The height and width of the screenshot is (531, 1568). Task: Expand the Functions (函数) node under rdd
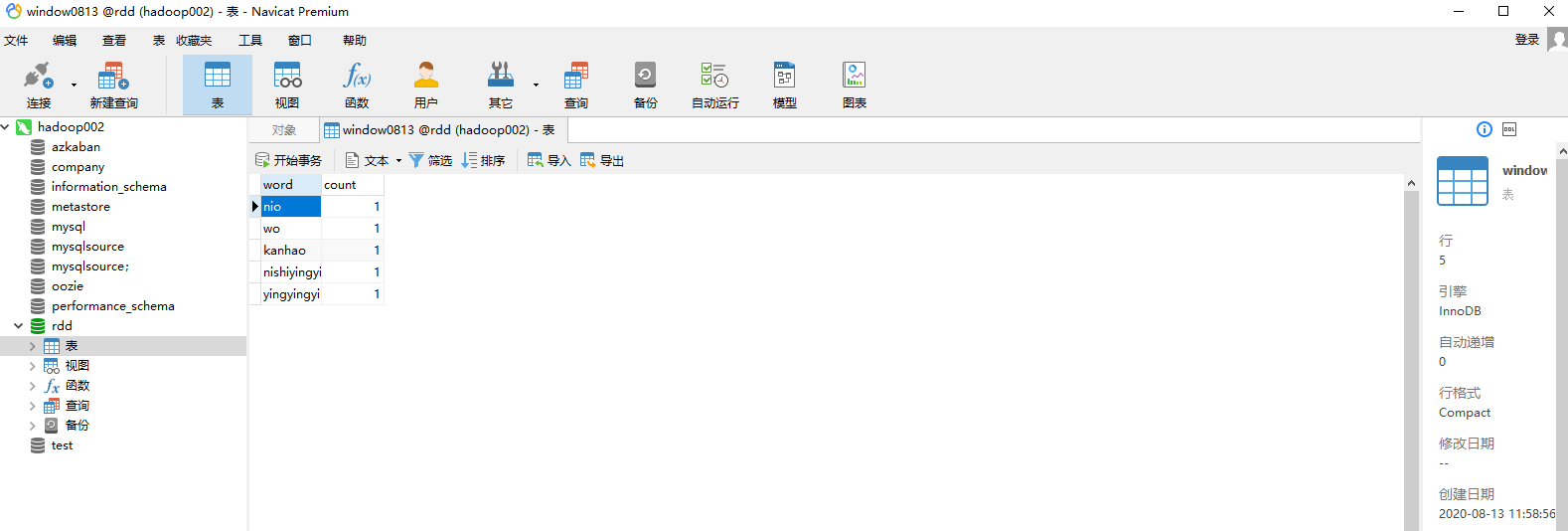click(x=33, y=386)
